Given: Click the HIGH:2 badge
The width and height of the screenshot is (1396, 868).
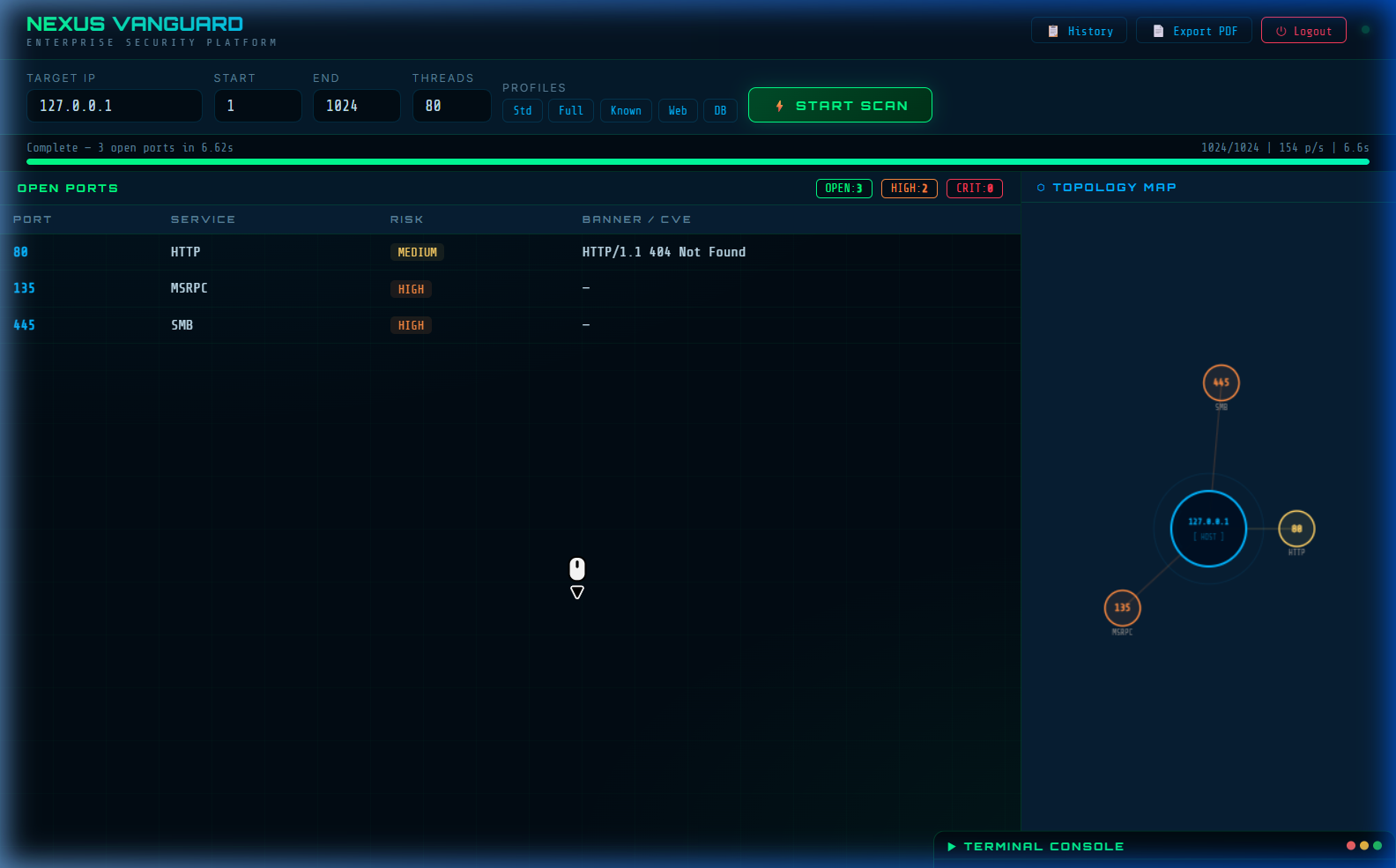Looking at the screenshot, I should pyautogui.click(x=910, y=189).
